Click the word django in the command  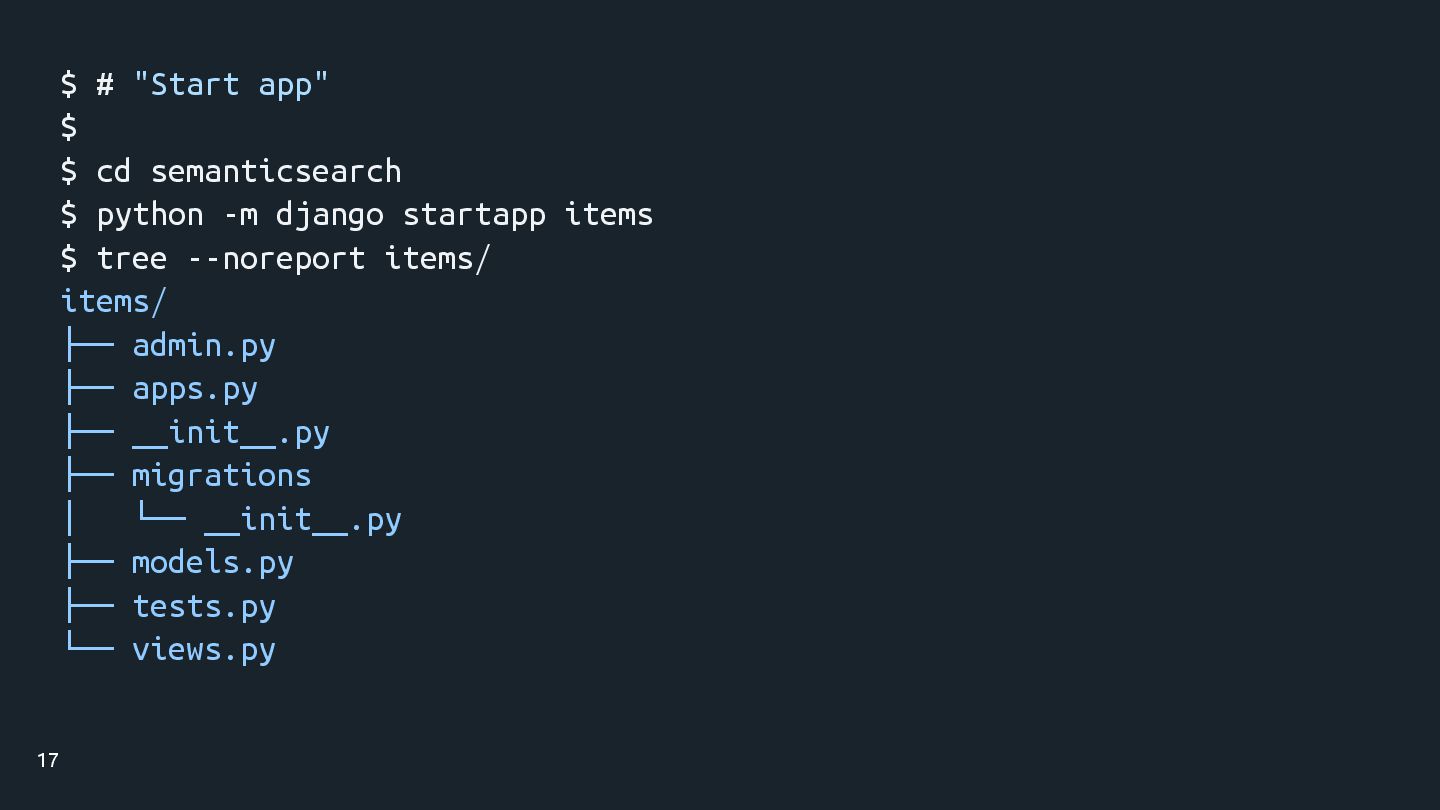pyautogui.click(x=329, y=214)
